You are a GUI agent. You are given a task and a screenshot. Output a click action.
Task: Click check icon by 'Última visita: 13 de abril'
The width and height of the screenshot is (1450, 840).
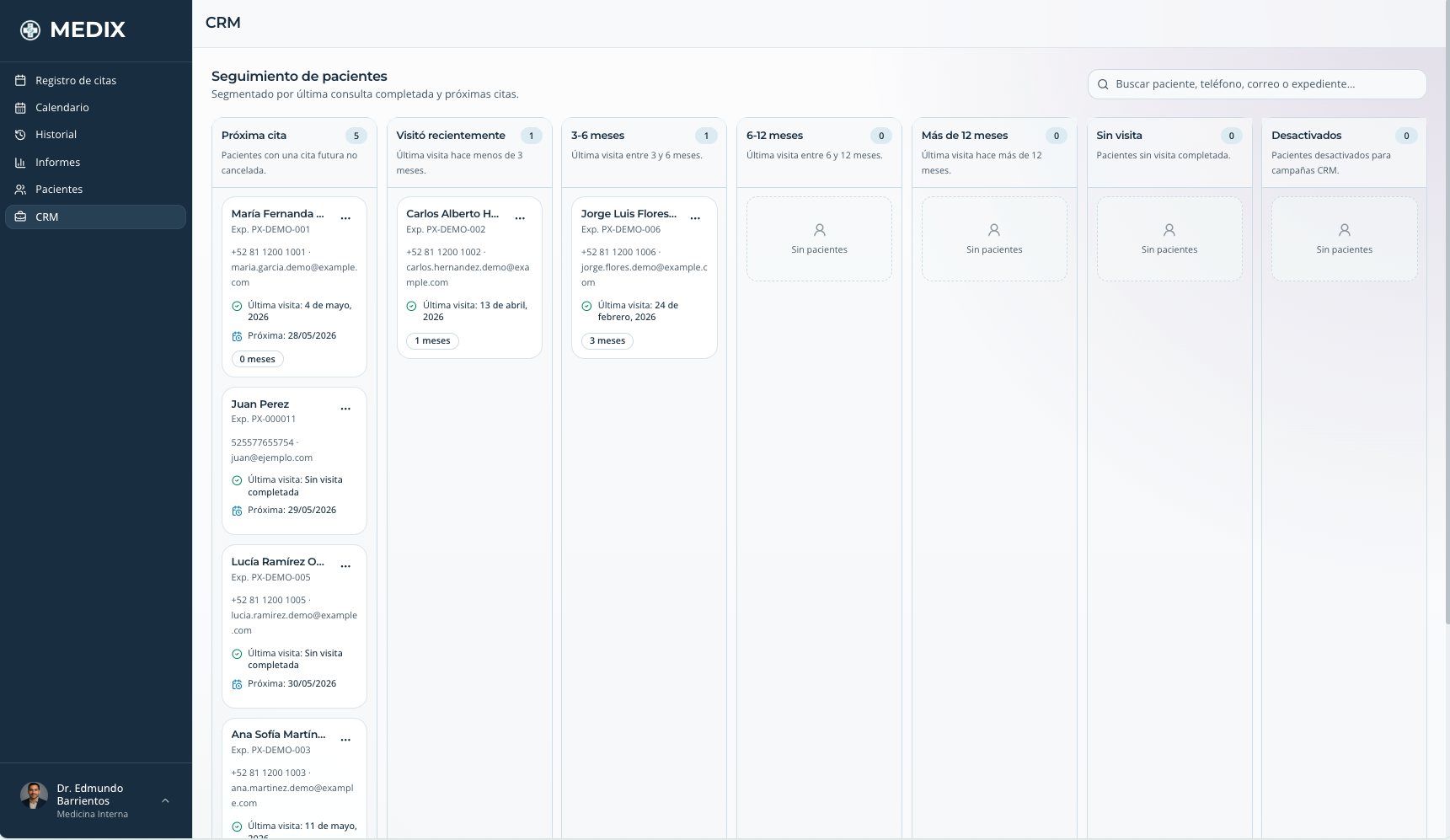click(x=411, y=307)
